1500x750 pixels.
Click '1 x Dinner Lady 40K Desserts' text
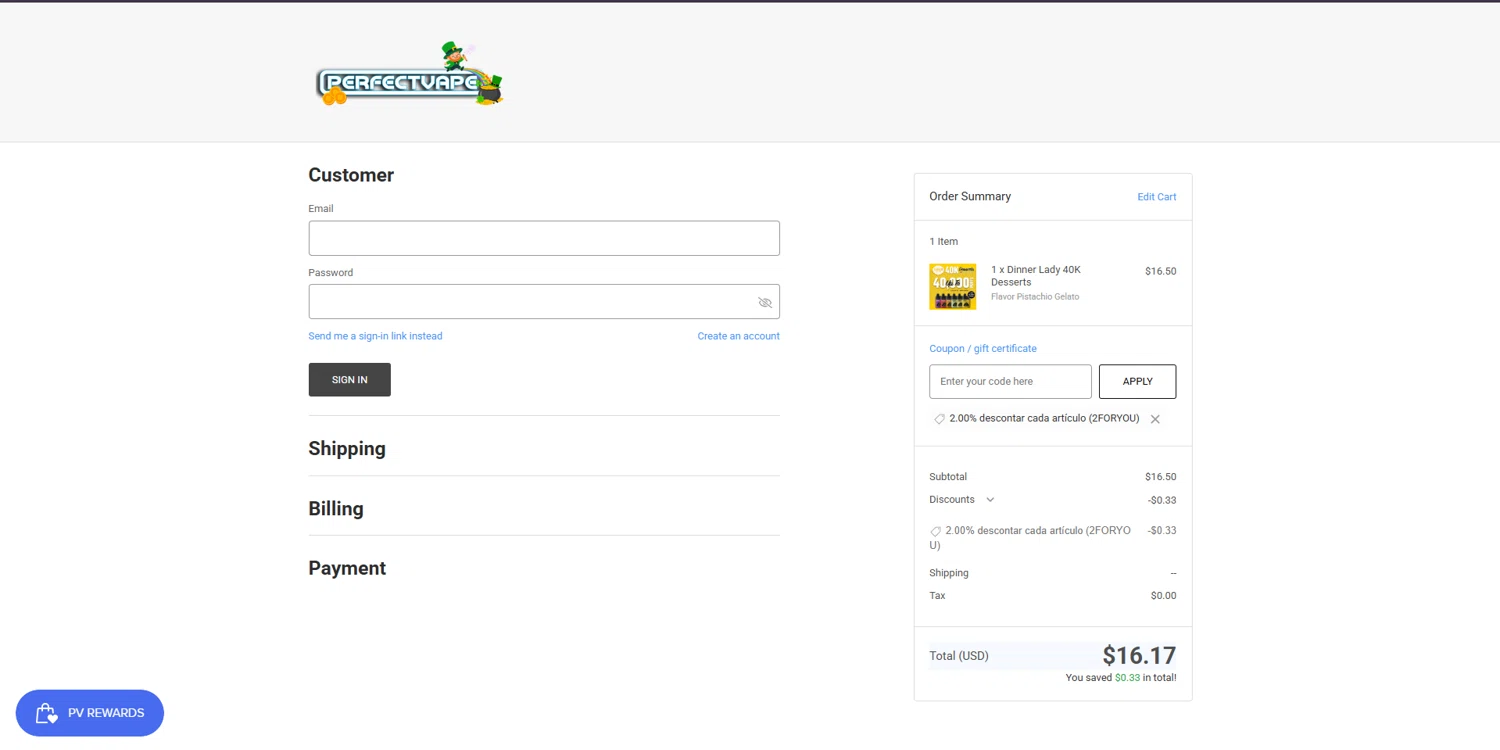[1036, 276]
